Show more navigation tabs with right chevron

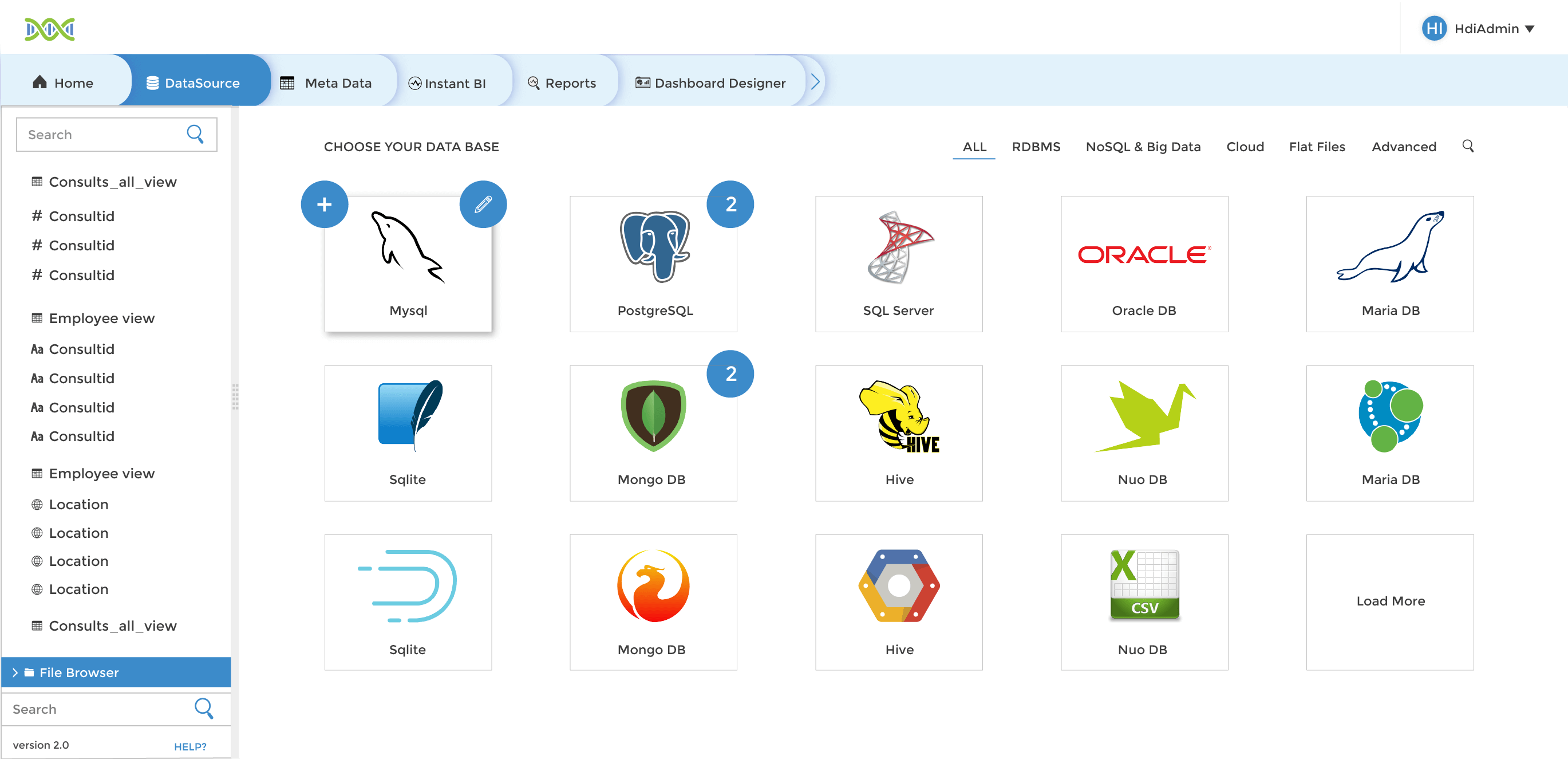pyautogui.click(x=815, y=81)
